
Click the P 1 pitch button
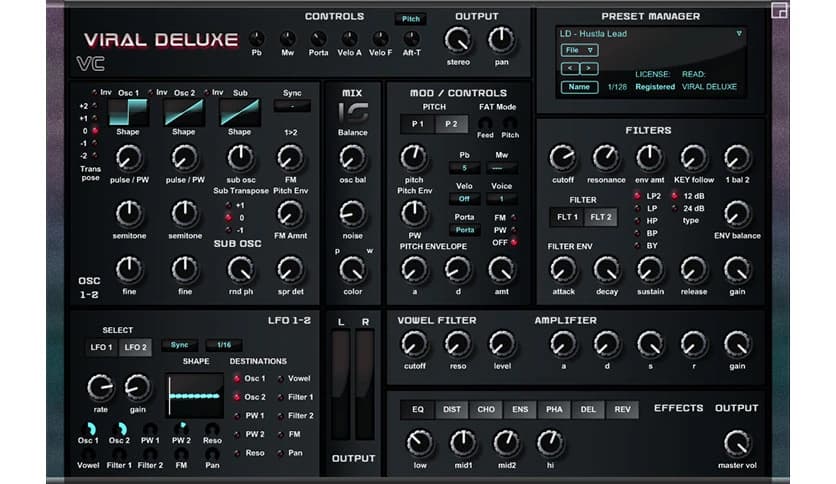pos(417,124)
